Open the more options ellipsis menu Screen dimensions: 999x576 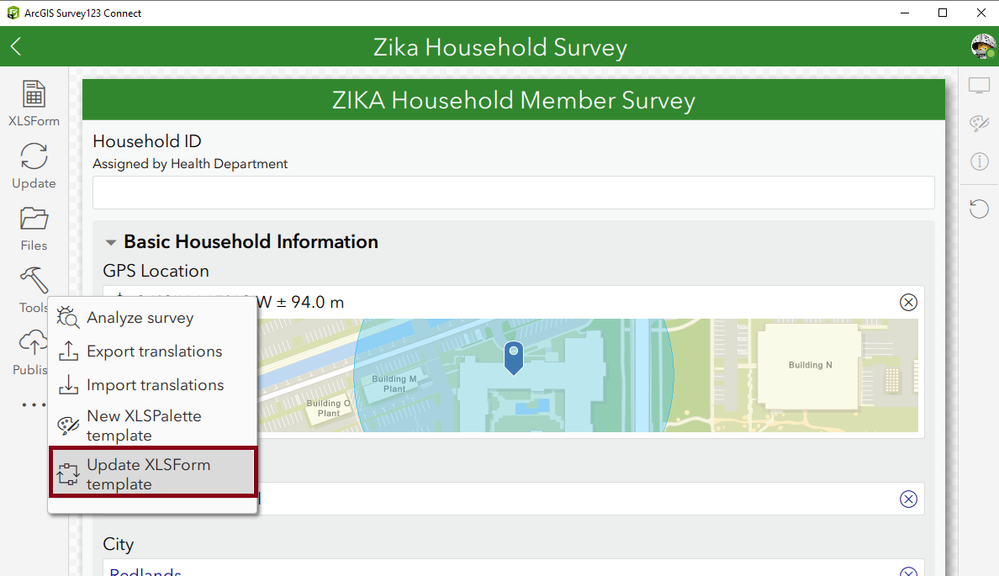point(34,405)
